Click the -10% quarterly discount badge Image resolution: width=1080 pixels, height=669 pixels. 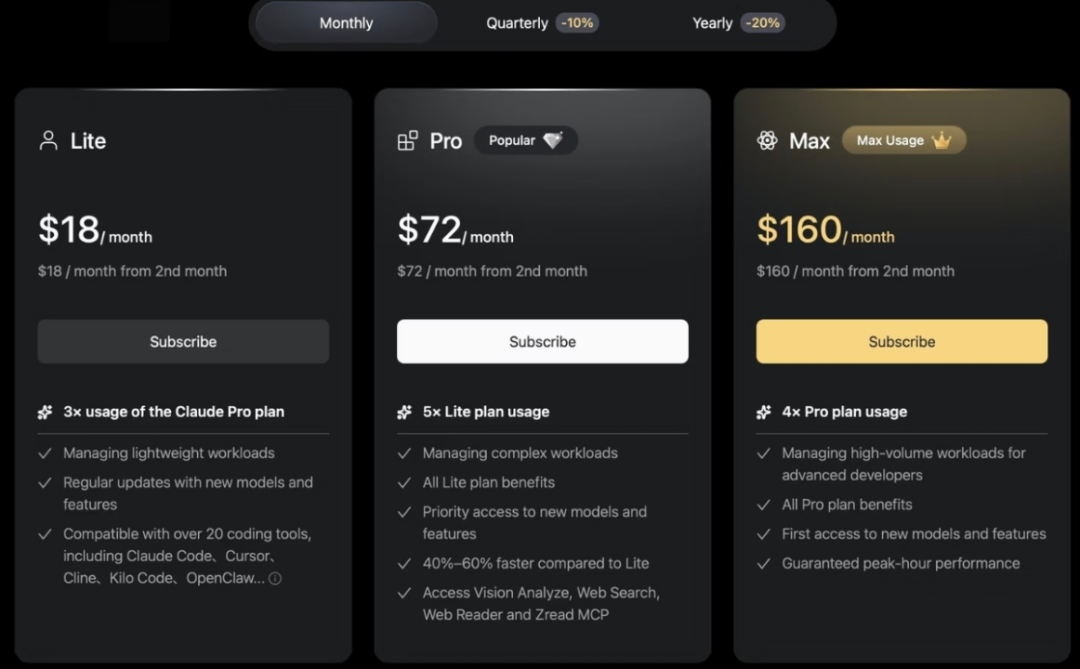point(577,23)
